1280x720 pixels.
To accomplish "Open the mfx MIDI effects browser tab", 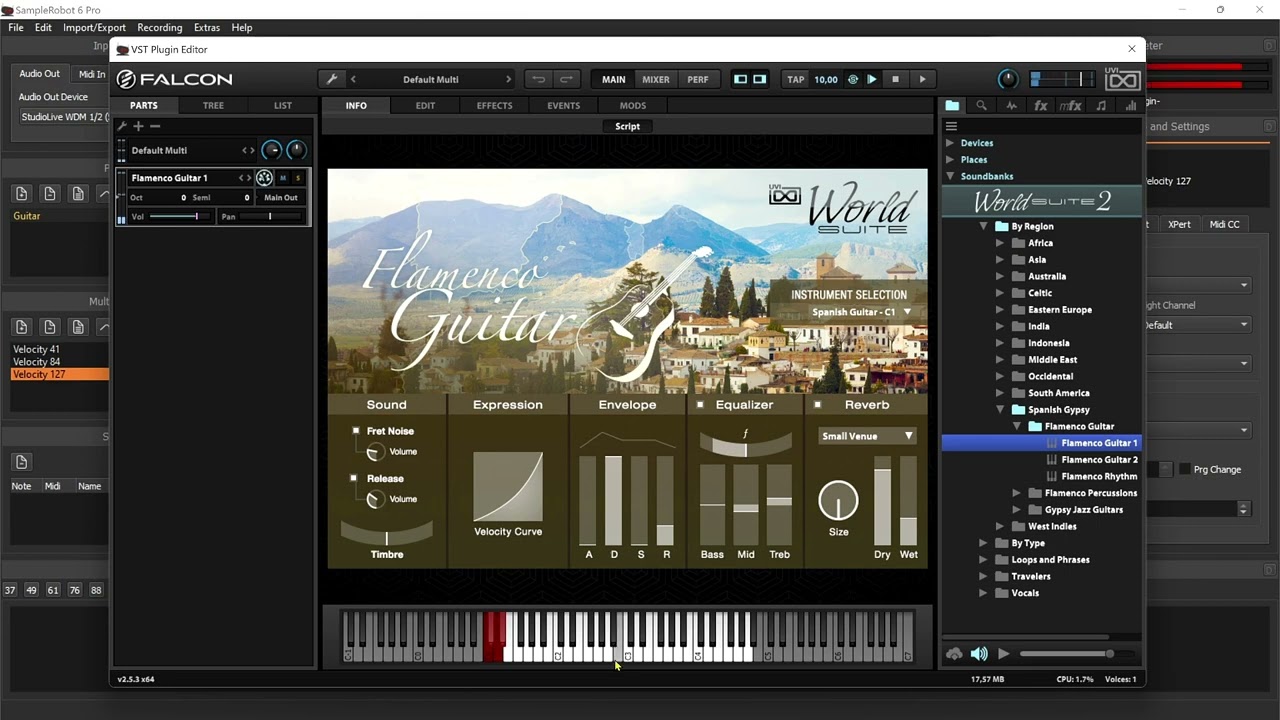I will coord(1070,105).
